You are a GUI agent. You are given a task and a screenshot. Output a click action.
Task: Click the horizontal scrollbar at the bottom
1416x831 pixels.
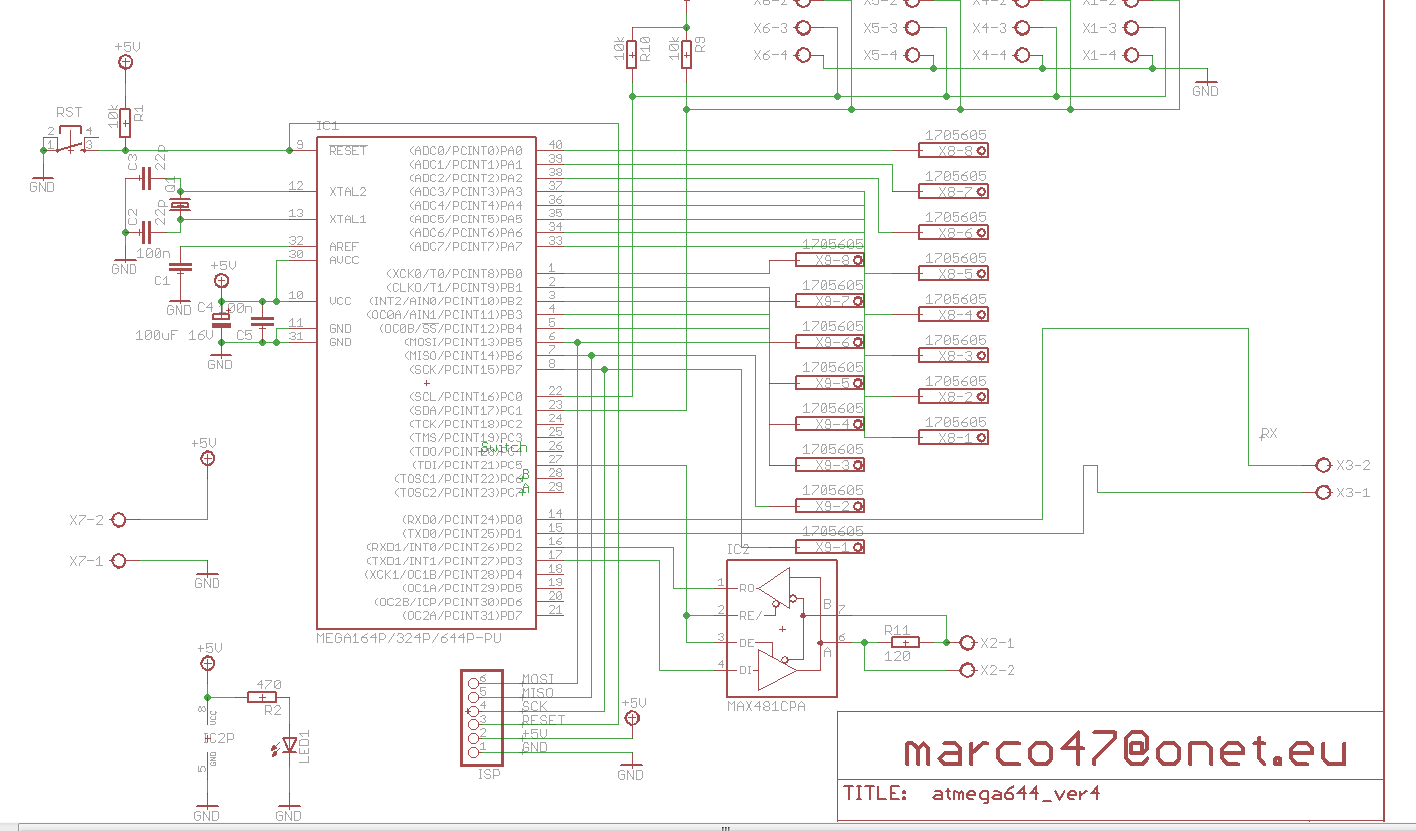click(725, 828)
